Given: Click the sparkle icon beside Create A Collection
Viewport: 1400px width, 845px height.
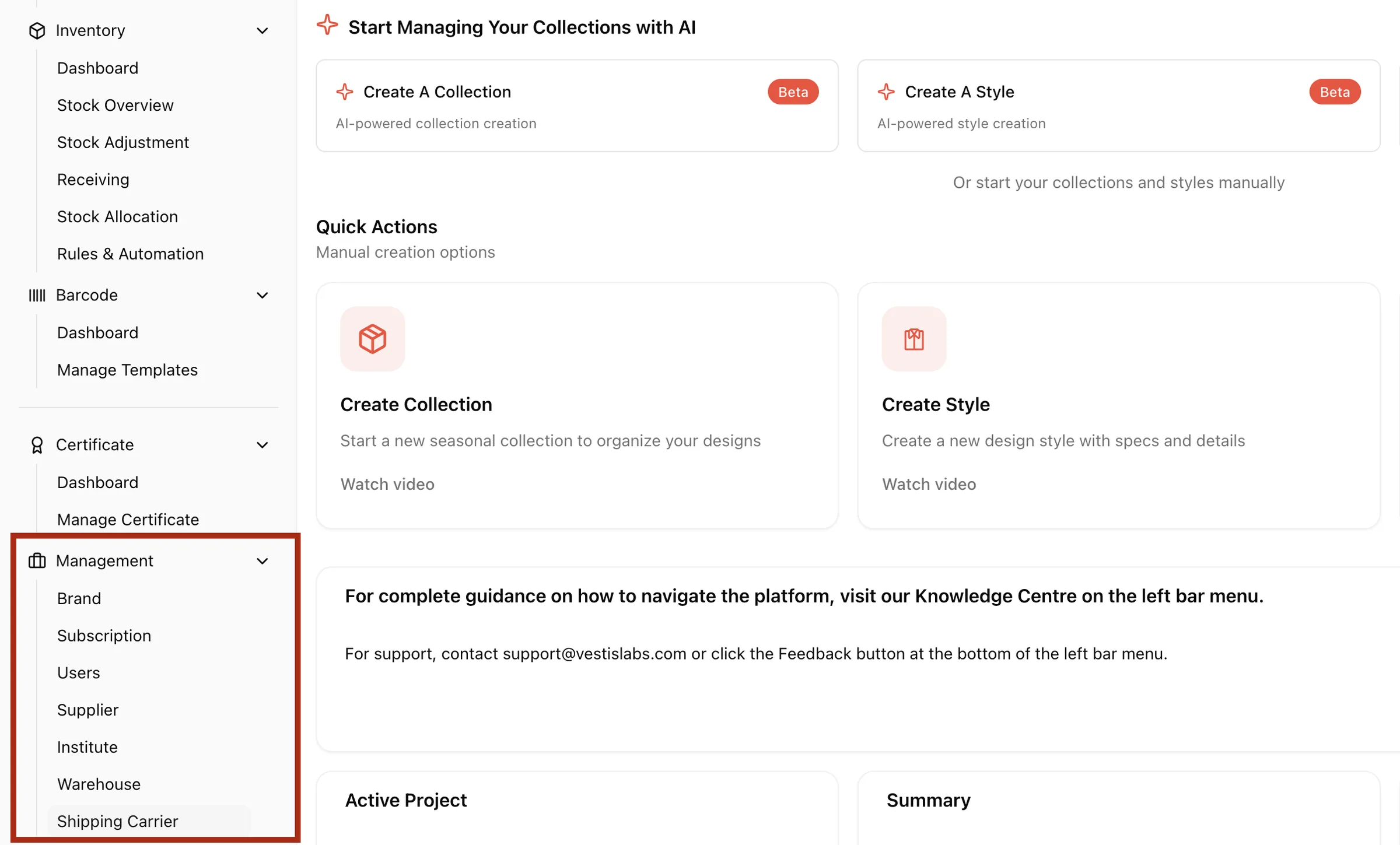Looking at the screenshot, I should point(345,92).
